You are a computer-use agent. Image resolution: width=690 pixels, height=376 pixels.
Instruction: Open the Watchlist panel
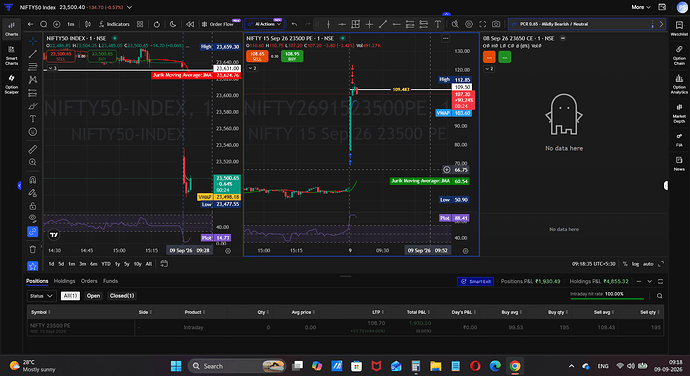(679, 28)
